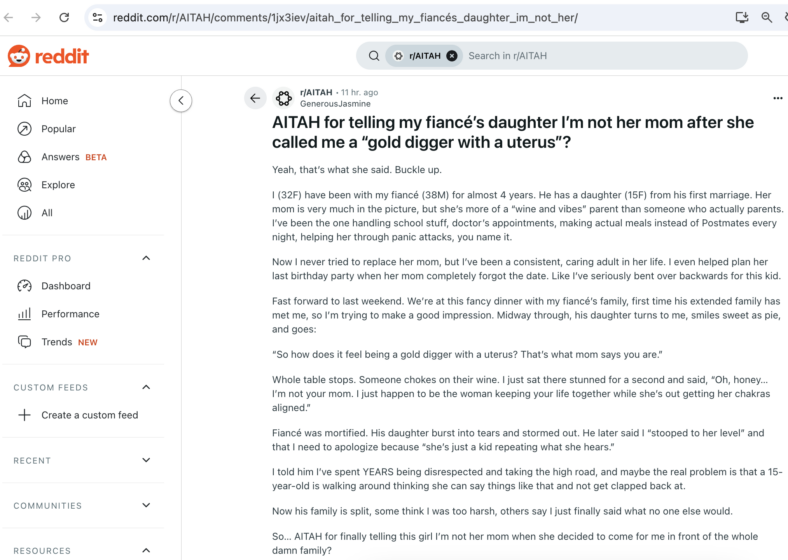Click the quote 'So how does it feel being'

pyautogui.click(x=467, y=354)
